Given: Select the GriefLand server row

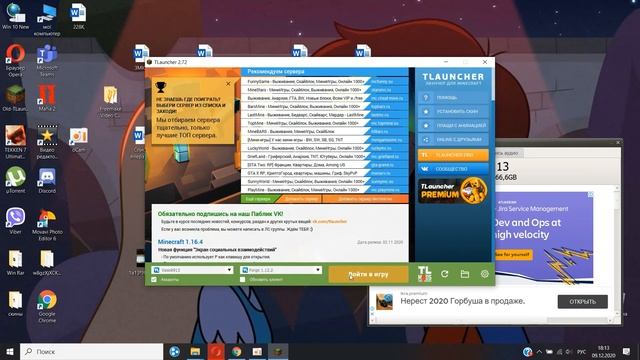Looking at the screenshot, I should [x=324, y=156].
